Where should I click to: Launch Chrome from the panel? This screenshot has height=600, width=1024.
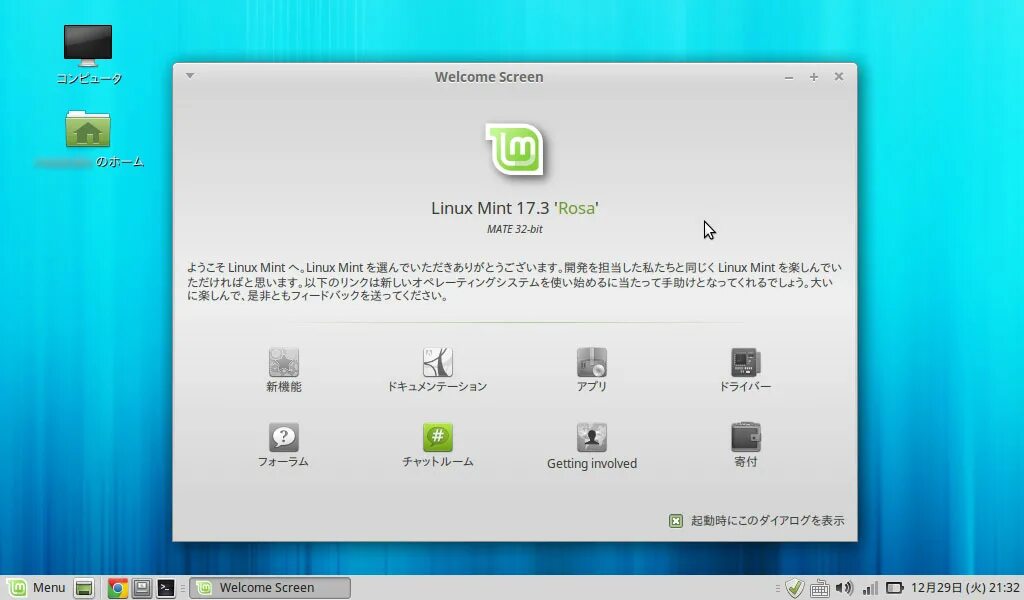(x=118, y=588)
